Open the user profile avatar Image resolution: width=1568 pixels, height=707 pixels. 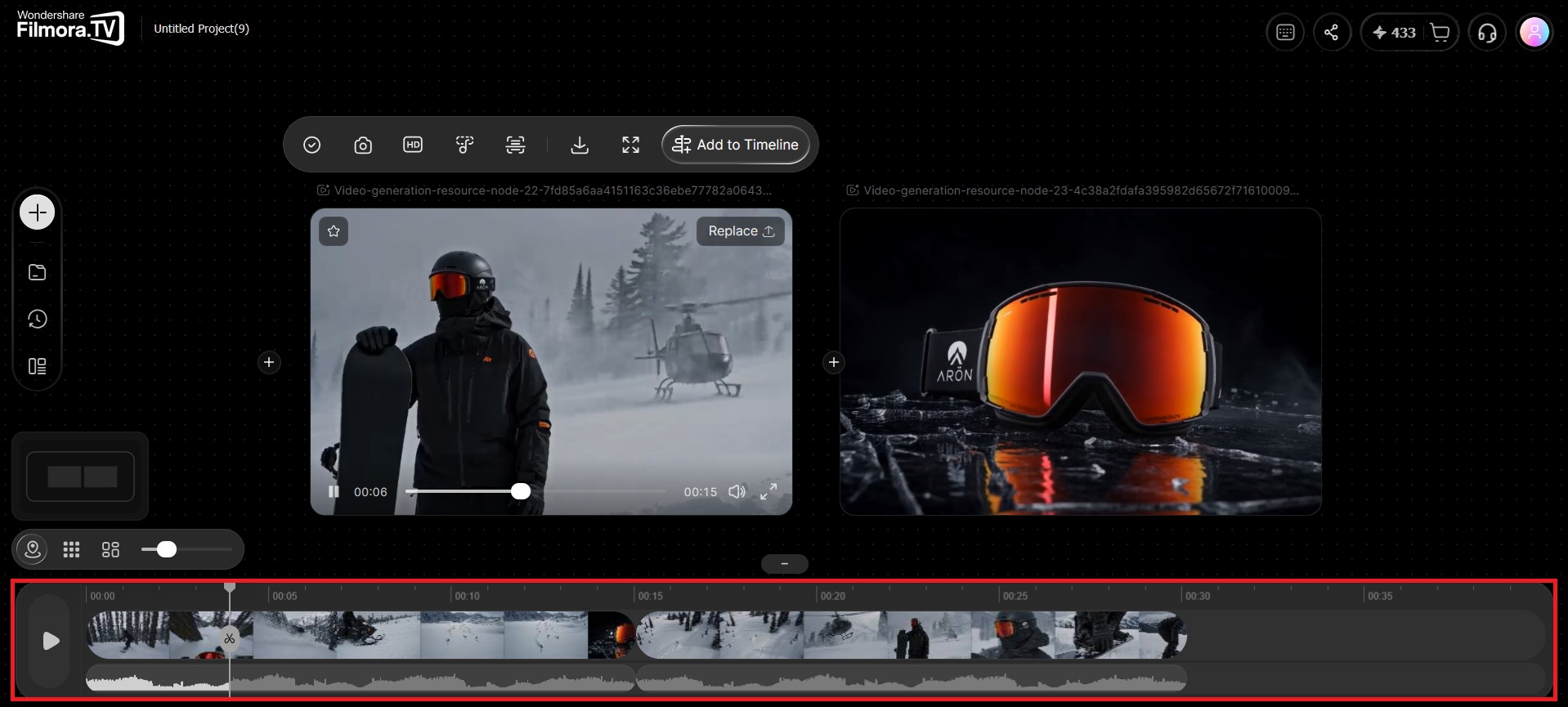coord(1534,33)
